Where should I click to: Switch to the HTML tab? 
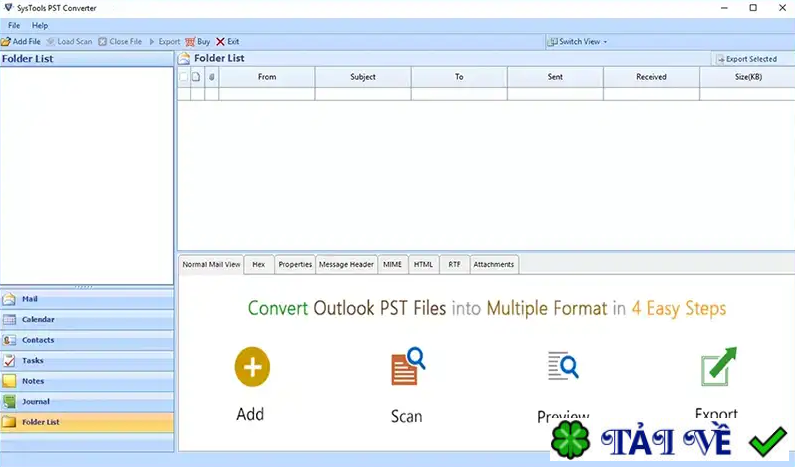click(423, 265)
